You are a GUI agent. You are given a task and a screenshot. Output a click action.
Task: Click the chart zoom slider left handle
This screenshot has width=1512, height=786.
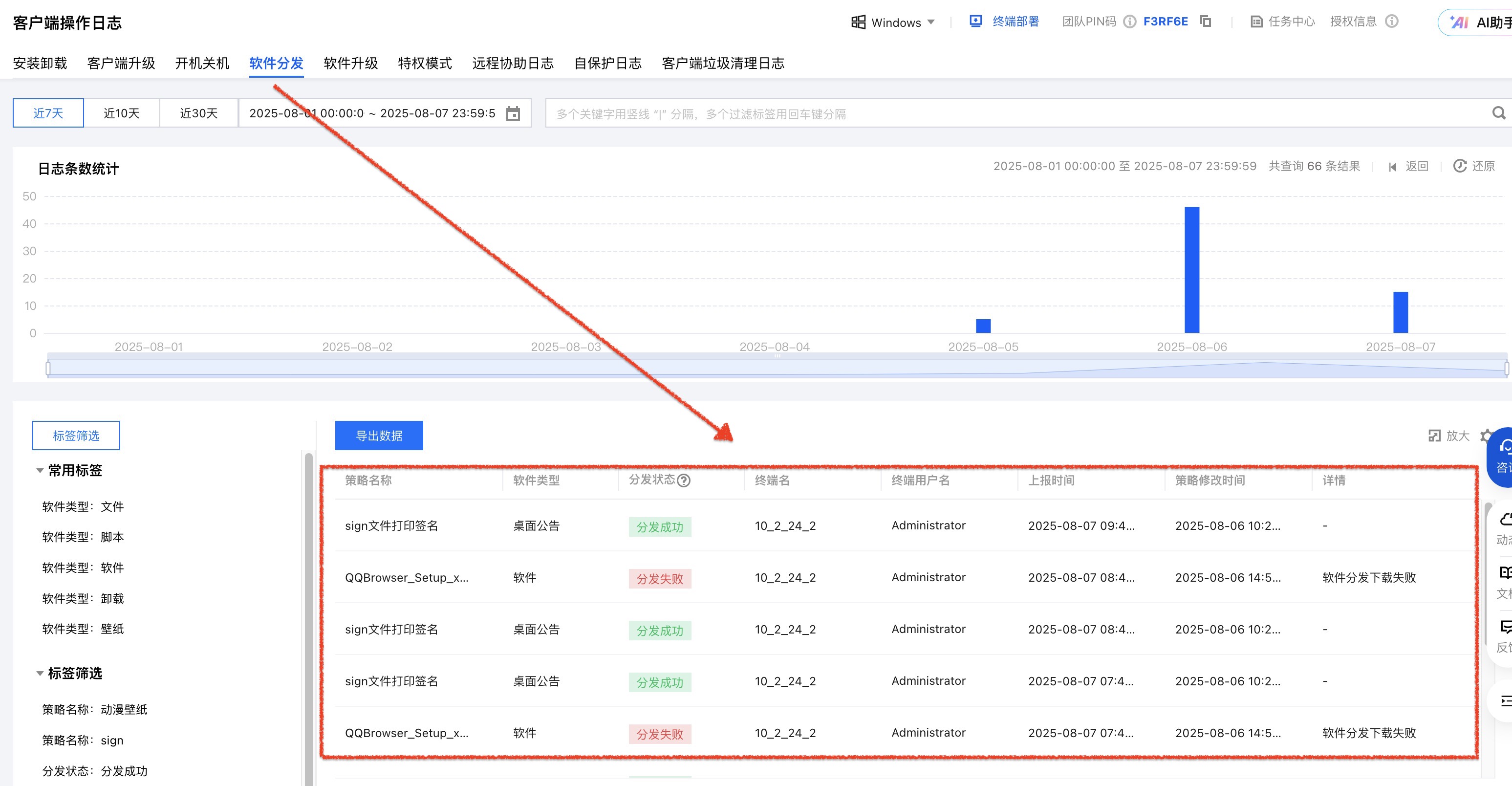(x=48, y=368)
